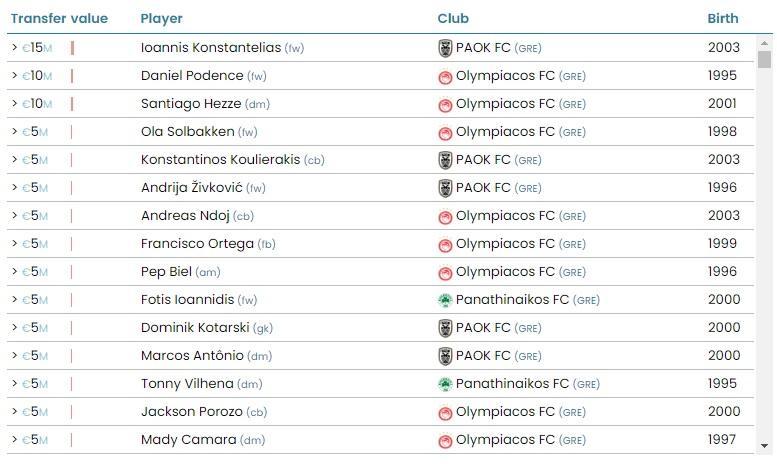Click the scrollbar up arrow

(x=765, y=43)
